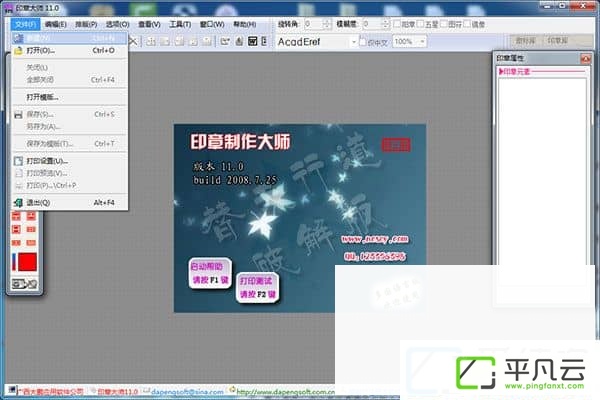Image resolution: width=600 pixels, height=400 pixels.
Task: Click first toolbar icon right of delete X
Action: (151, 41)
